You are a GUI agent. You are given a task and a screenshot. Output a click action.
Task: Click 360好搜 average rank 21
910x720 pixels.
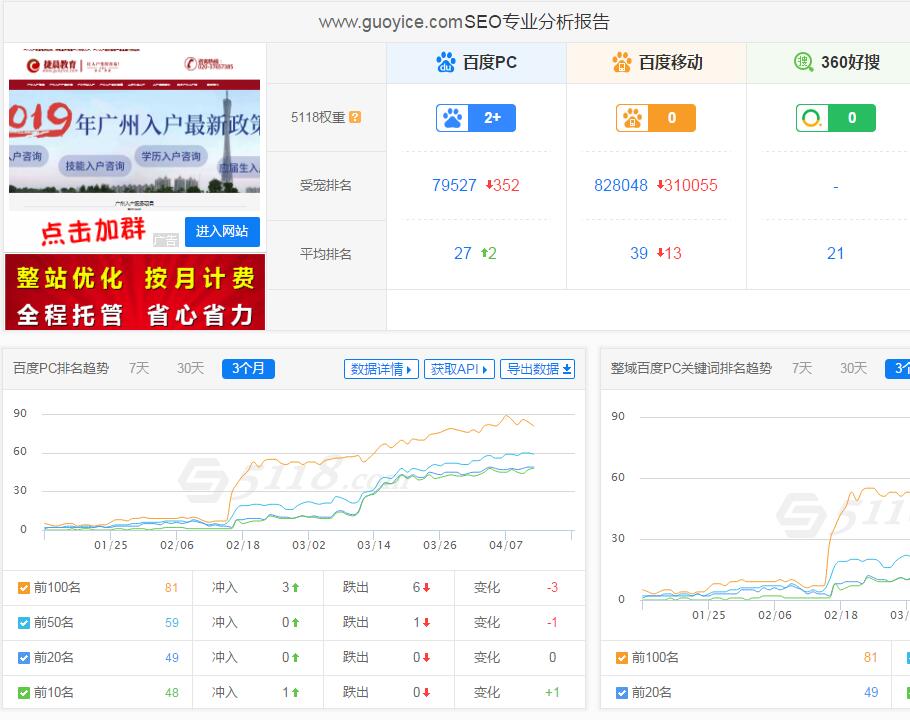835,253
